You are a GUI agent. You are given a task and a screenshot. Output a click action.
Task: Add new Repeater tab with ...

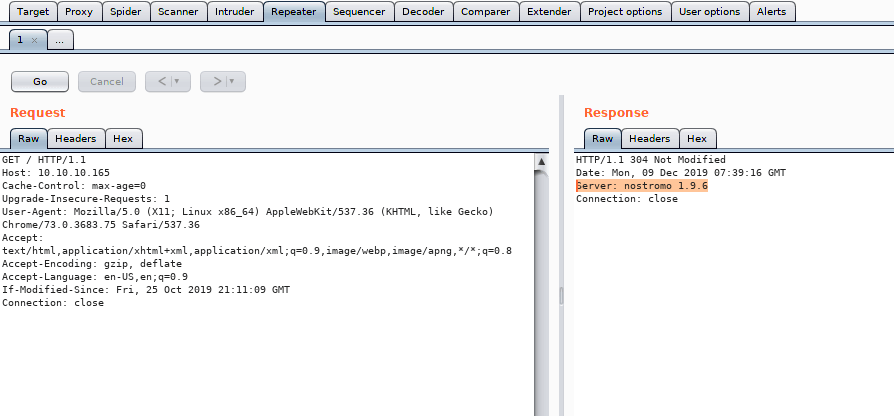[60, 40]
